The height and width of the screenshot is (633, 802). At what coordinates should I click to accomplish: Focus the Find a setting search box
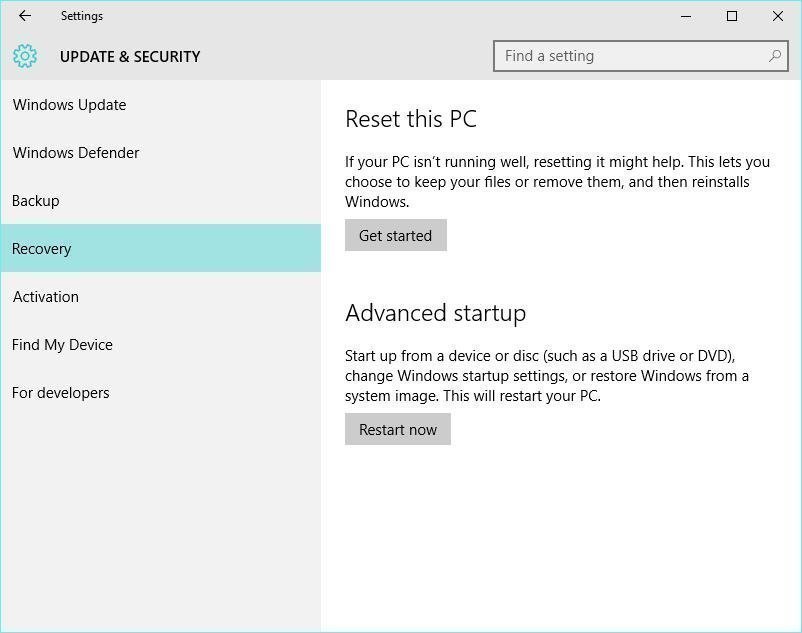click(x=630, y=56)
